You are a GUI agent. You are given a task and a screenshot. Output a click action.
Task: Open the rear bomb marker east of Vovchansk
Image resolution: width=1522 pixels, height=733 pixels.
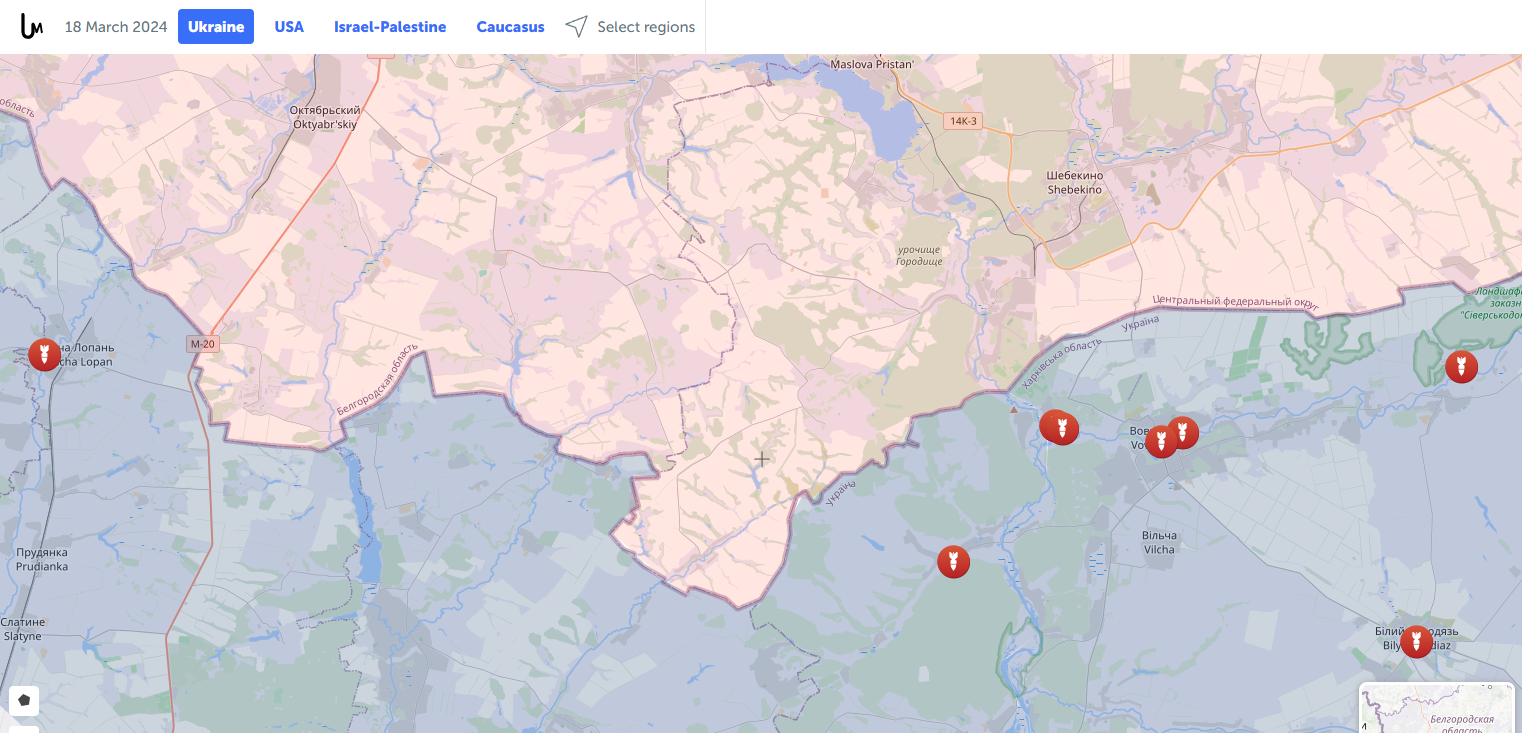pyautogui.click(x=1183, y=431)
